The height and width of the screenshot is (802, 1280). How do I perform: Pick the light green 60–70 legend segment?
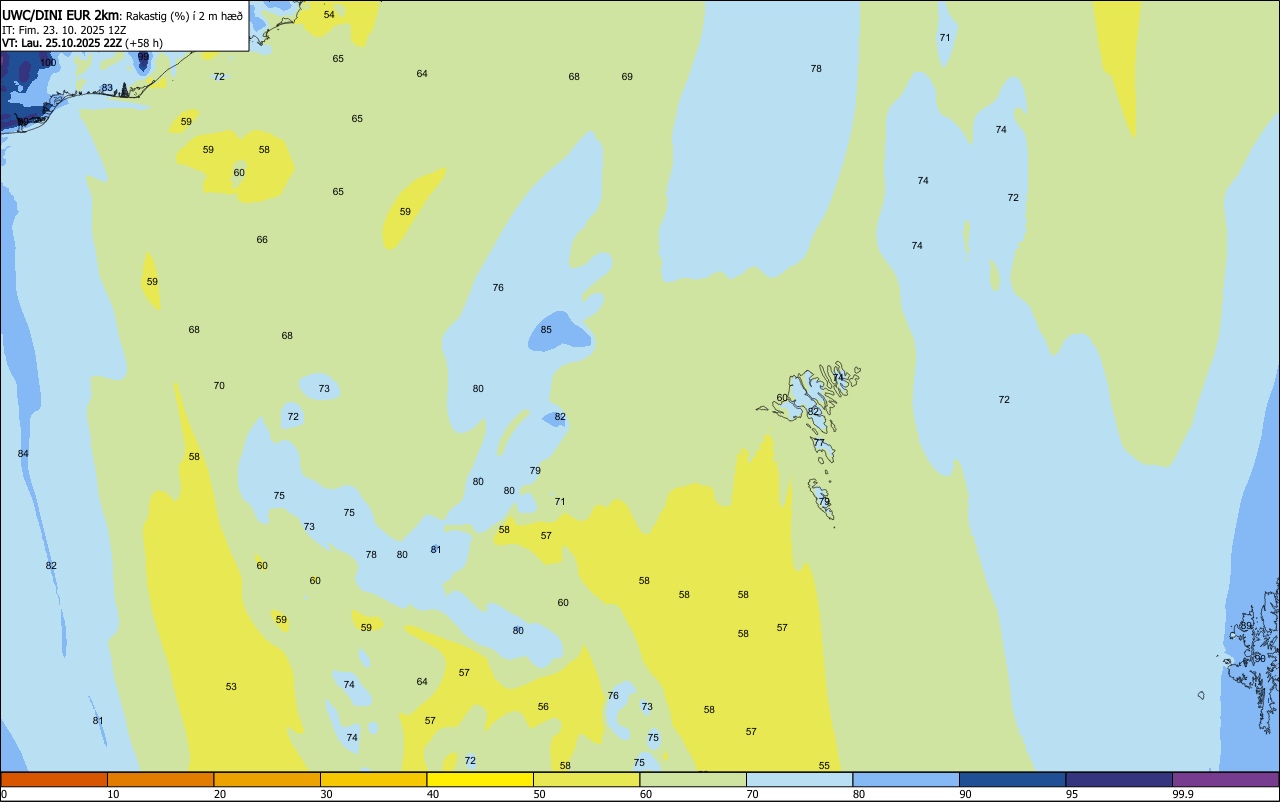(693, 779)
